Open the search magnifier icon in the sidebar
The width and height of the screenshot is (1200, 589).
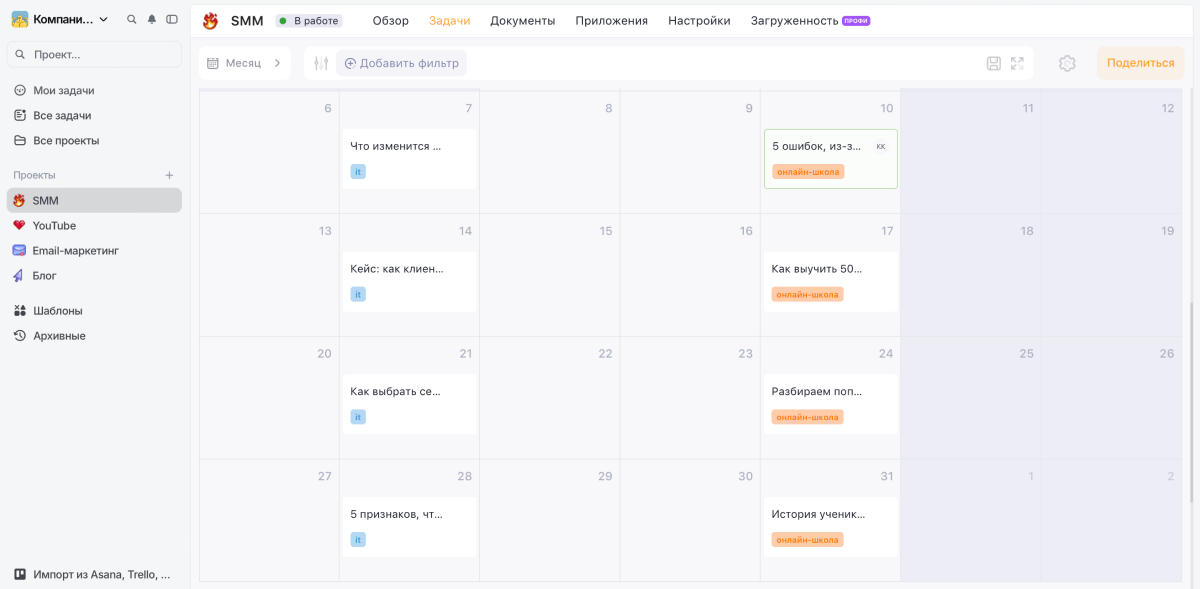(132, 19)
